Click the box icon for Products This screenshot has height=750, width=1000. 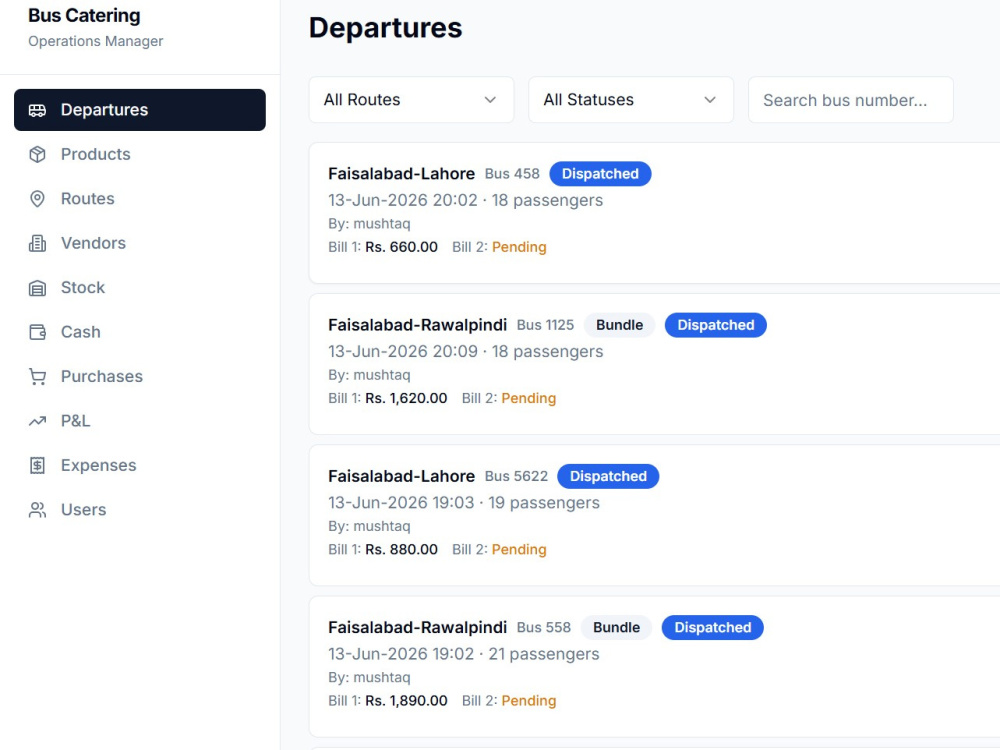37,154
